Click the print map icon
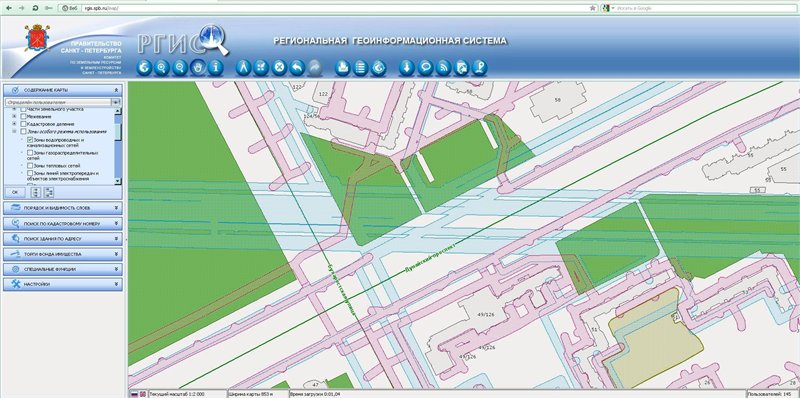Viewport: 800px width, 398px height. 342,68
